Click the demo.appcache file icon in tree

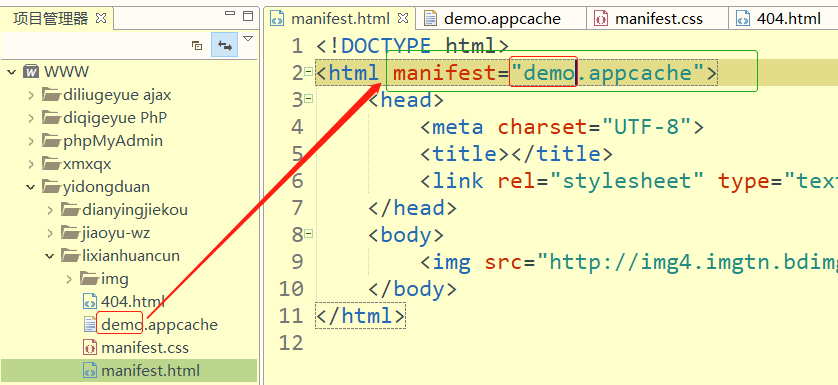90,325
